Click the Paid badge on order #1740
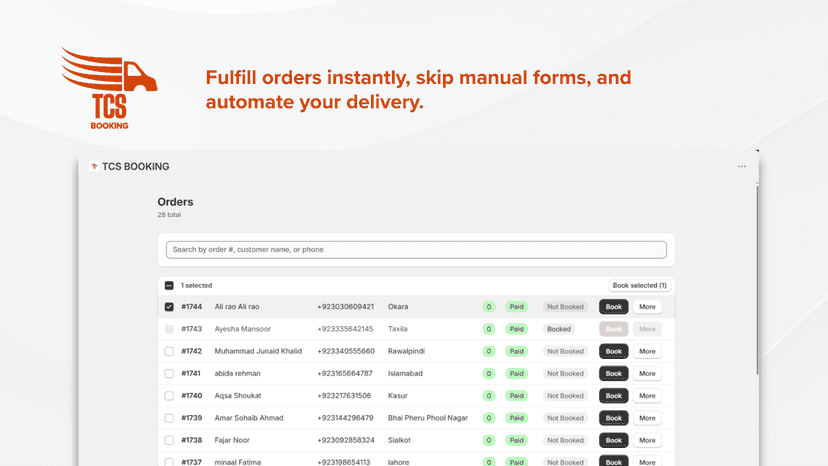The image size is (828, 466). [516, 396]
